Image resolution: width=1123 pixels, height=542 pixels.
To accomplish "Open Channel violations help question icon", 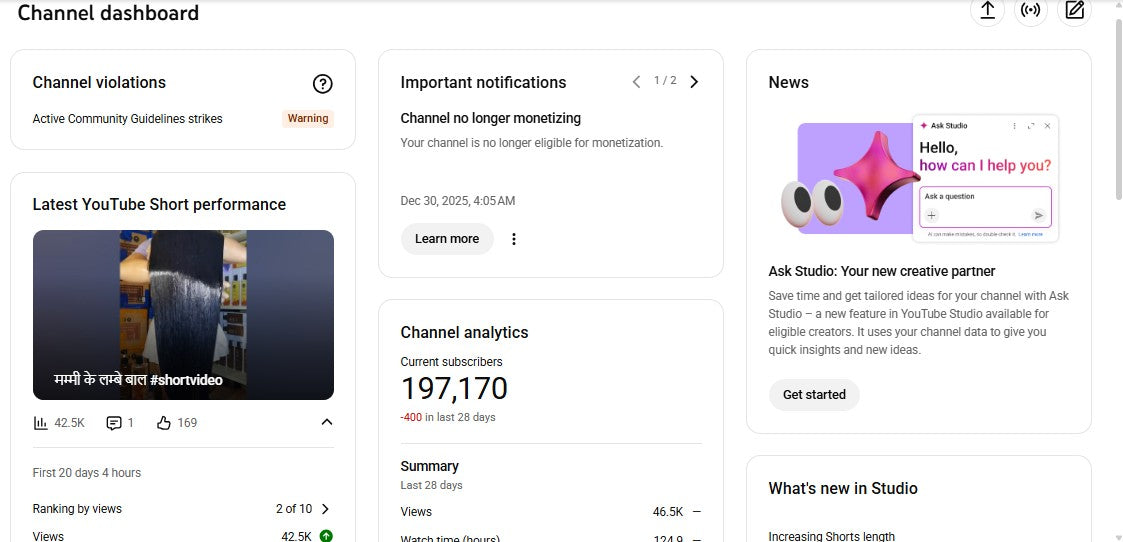I will (322, 84).
